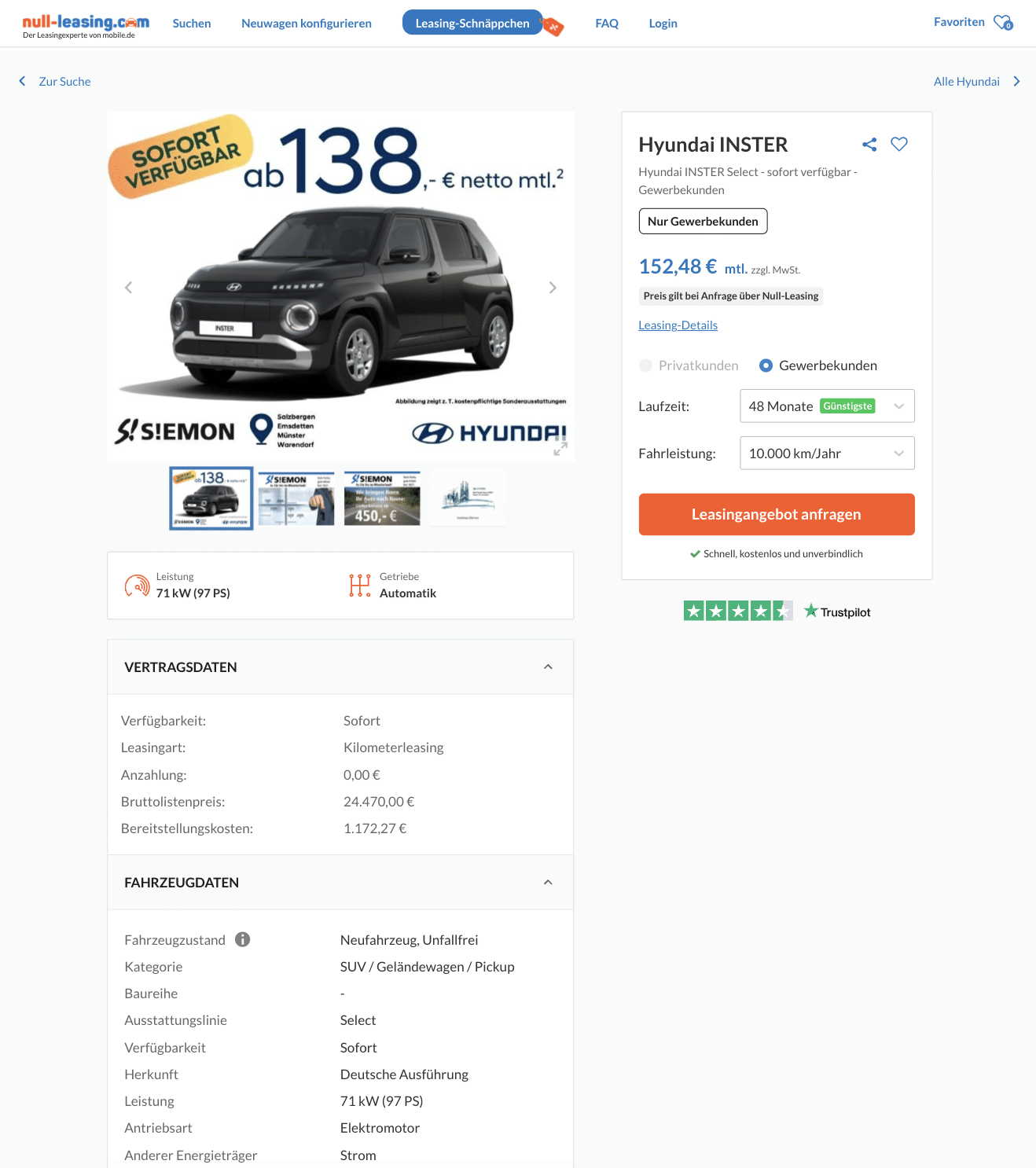Enlarge car image fullscreen icon
This screenshot has width=1036, height=1168.
tap(560, 449)
